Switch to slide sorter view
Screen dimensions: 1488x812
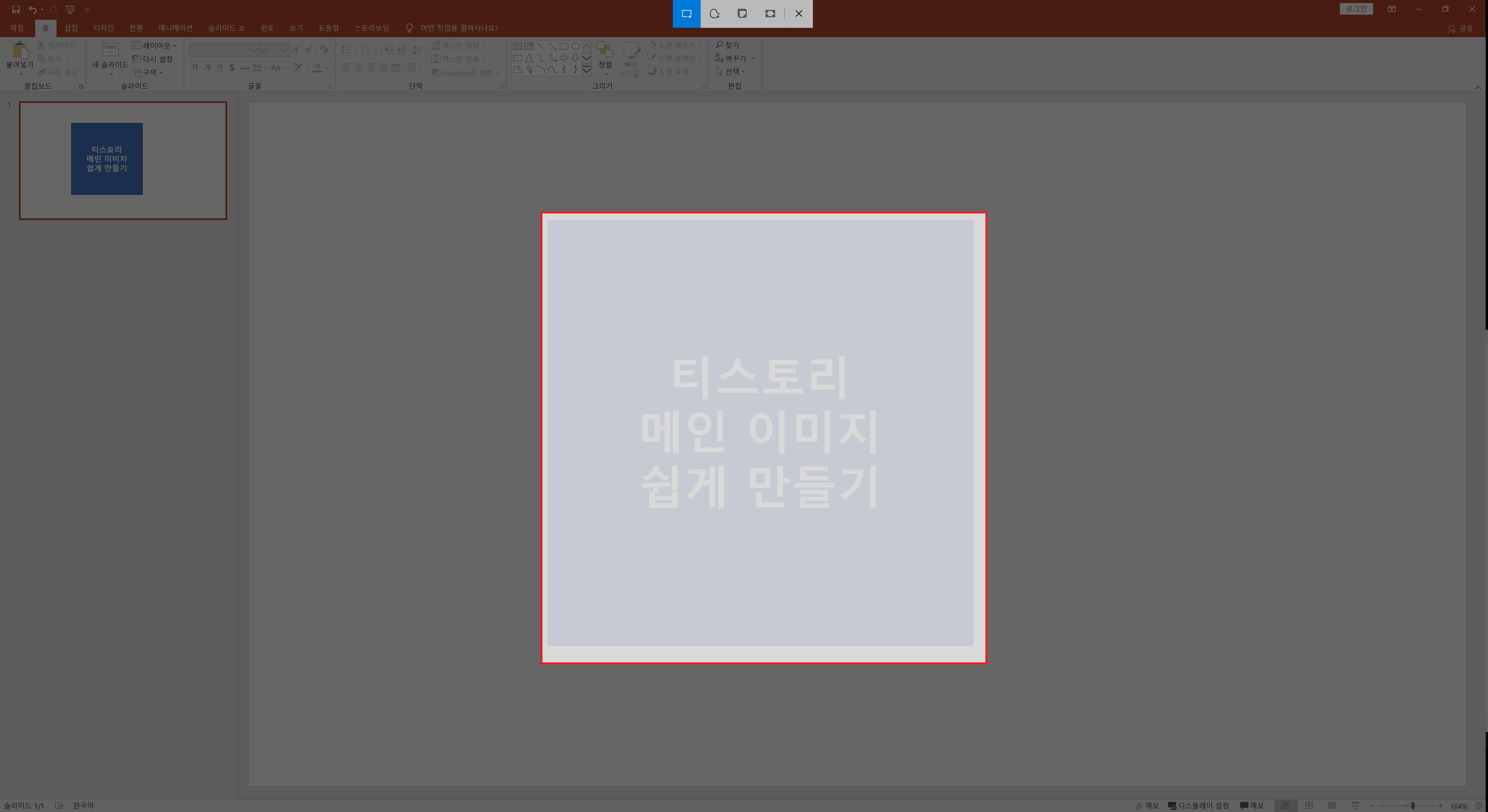1309,805
